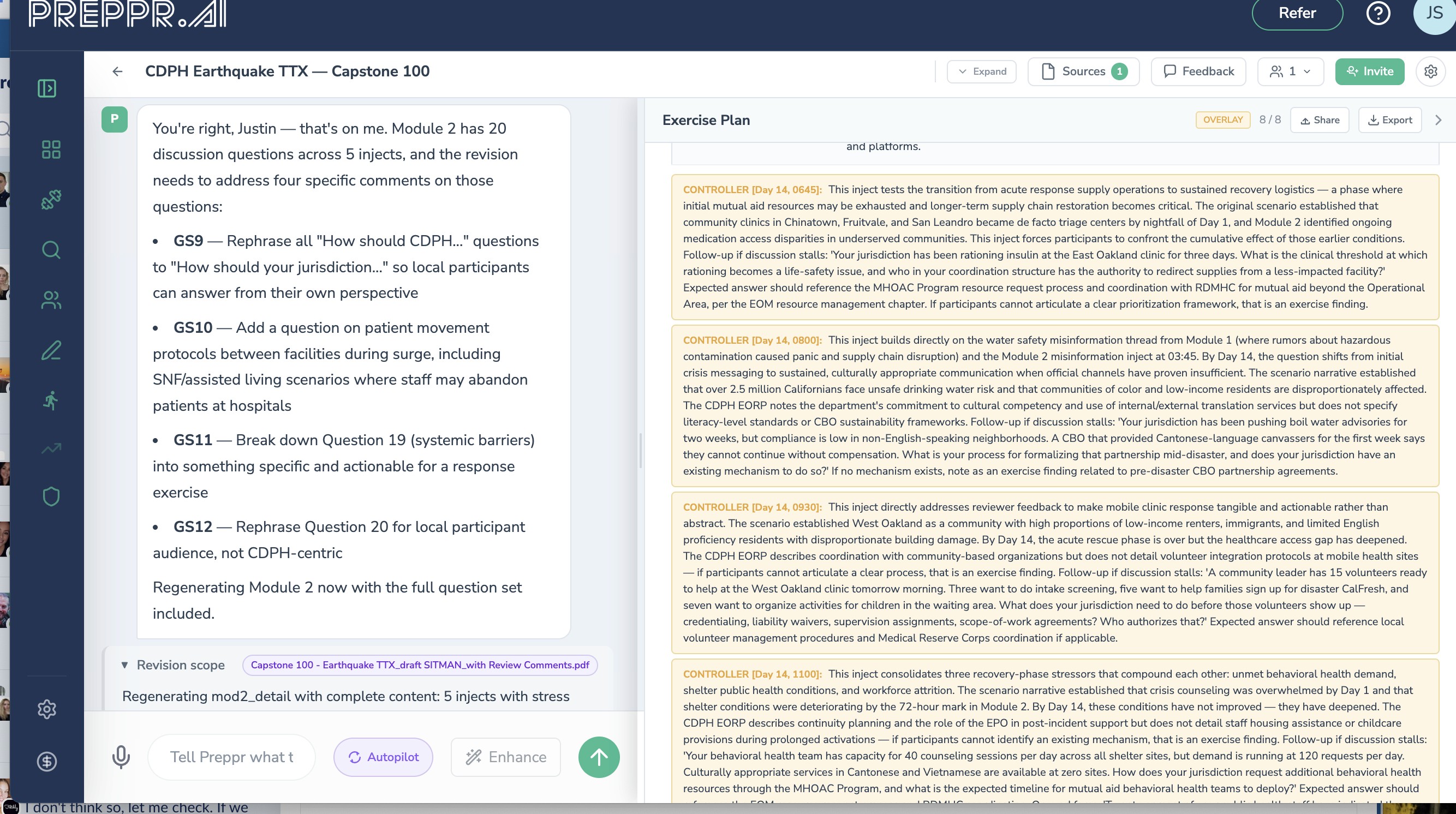This screenshot has width=1456, height=814.
Task: Open the Capstone 100 SITMAN pdf source chip
Action: click(x=420, y=665)
